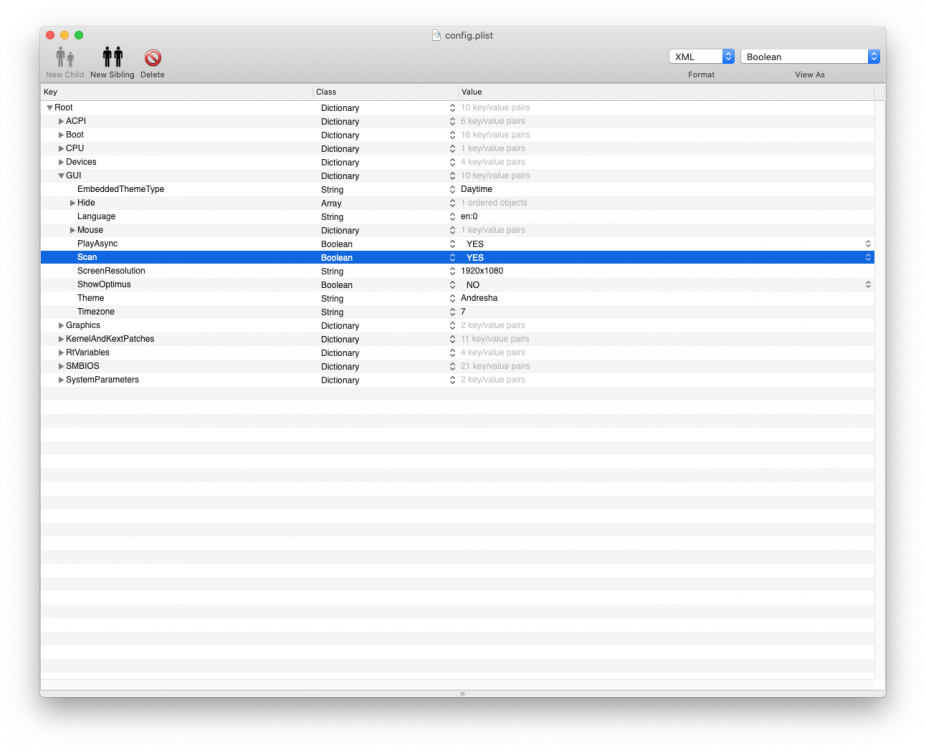Viewport: 926px width, 750px height.
Task: Expand the ACPI dictionary
Action: (x=61, y=121)
